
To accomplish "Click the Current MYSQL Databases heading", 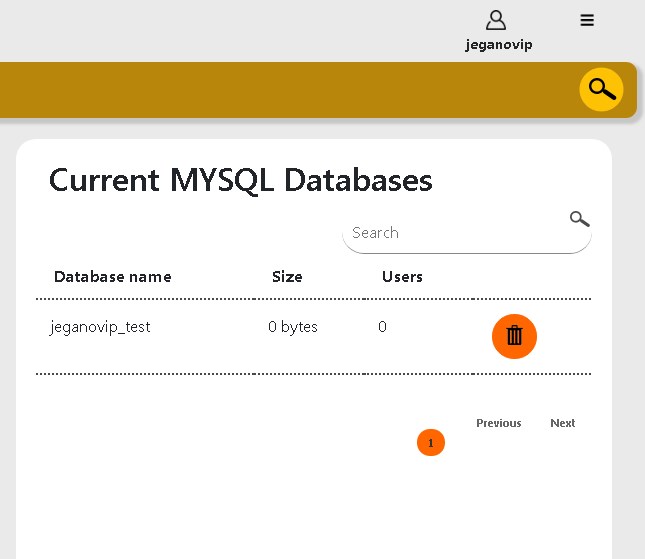I will coord(241,180).
